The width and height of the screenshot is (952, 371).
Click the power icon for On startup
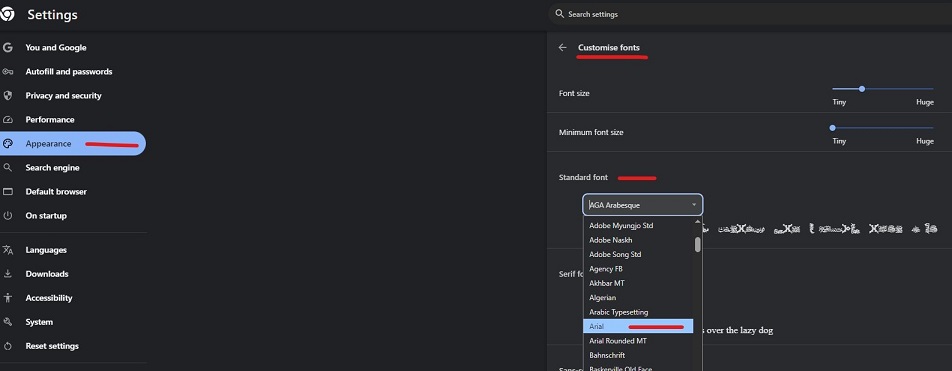[x=8, y=216]
